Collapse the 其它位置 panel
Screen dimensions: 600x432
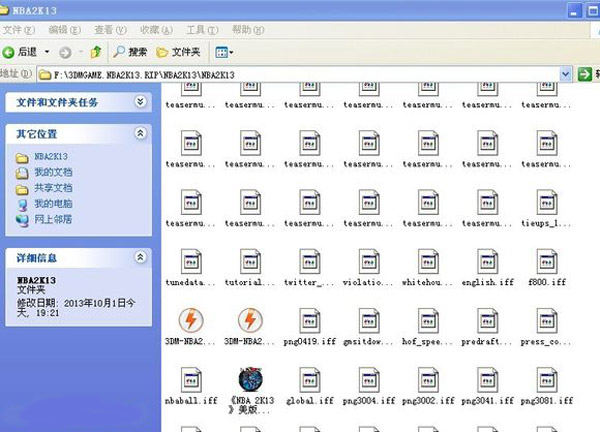(x=140, y=133)
